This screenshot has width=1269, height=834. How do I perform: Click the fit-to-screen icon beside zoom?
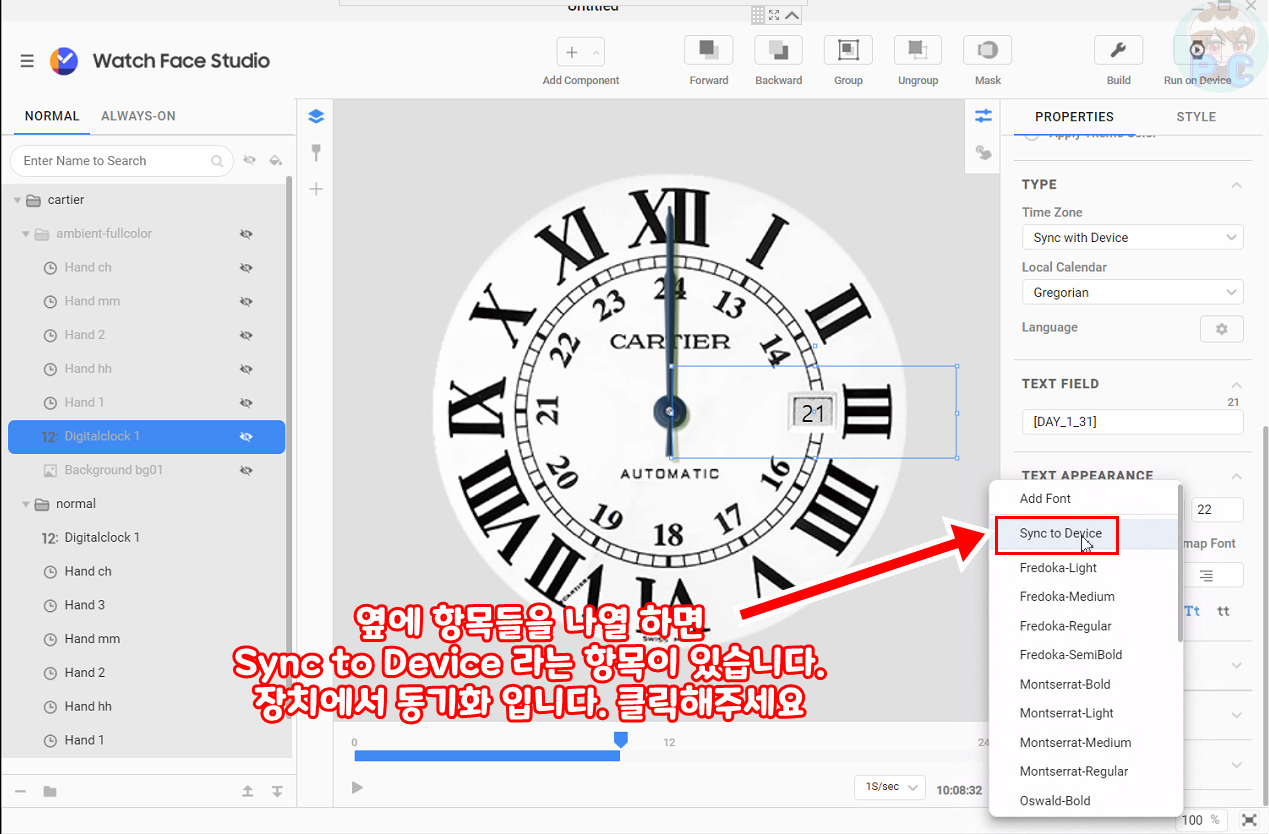[1249, 820]
